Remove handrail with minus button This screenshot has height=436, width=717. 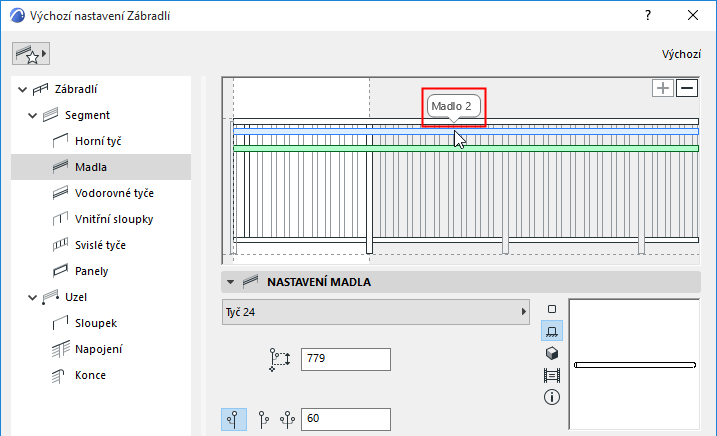[x=687, y=88]
